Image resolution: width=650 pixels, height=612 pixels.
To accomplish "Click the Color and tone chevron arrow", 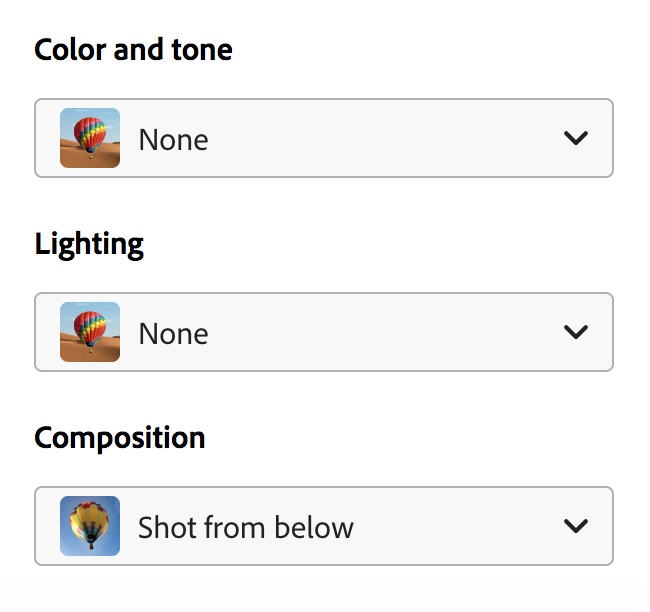I will 576,138.
